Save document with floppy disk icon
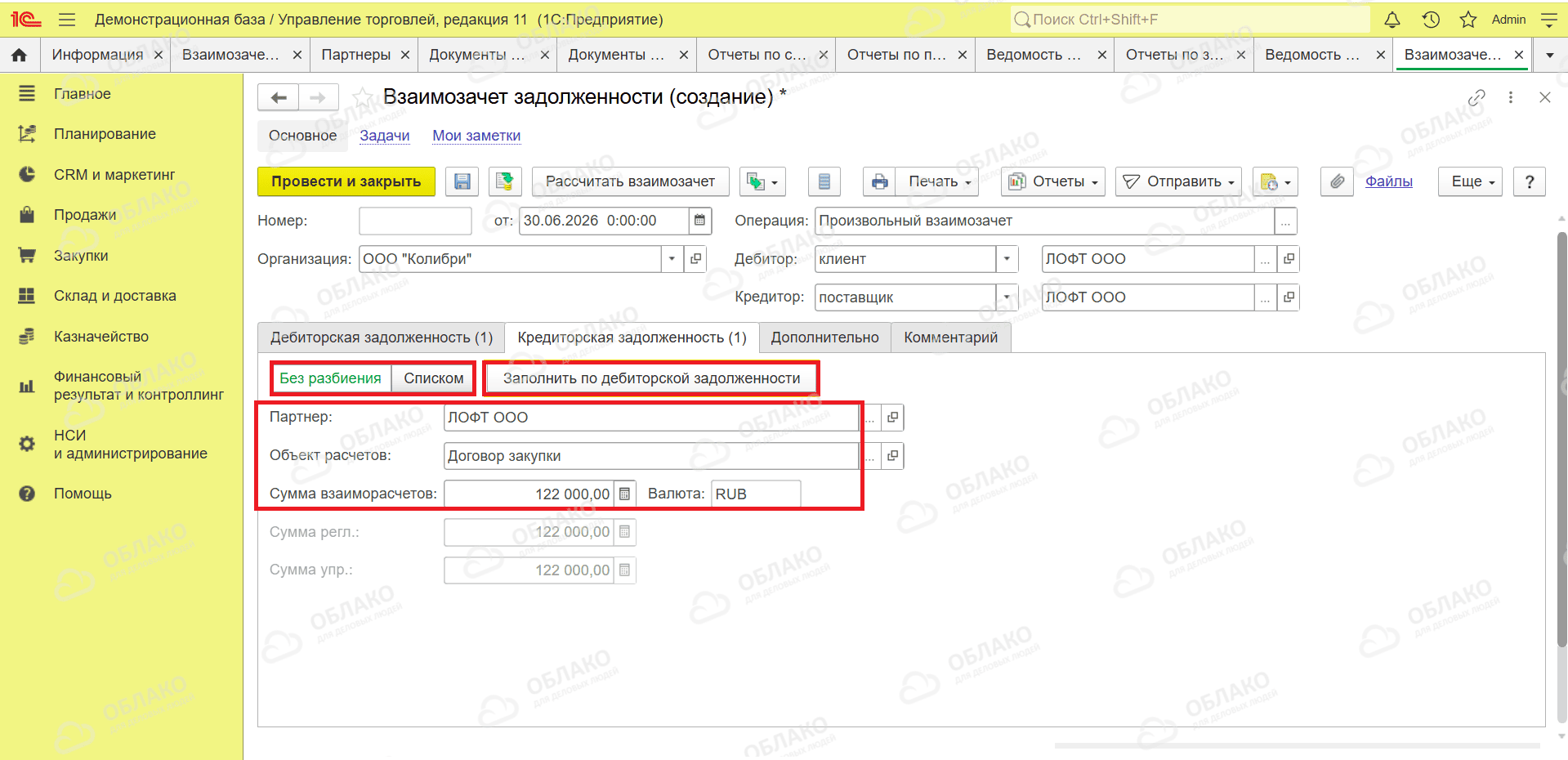The width and height of the screenshot is (1568, 760). pos(462,181)
